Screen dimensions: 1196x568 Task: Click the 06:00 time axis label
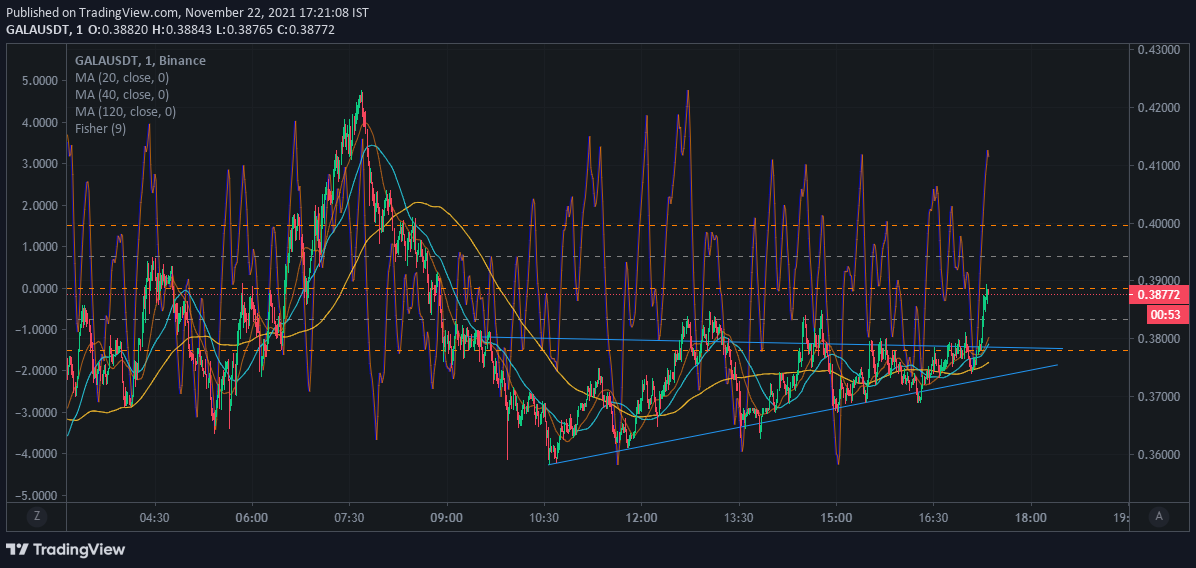coord(252,517)
